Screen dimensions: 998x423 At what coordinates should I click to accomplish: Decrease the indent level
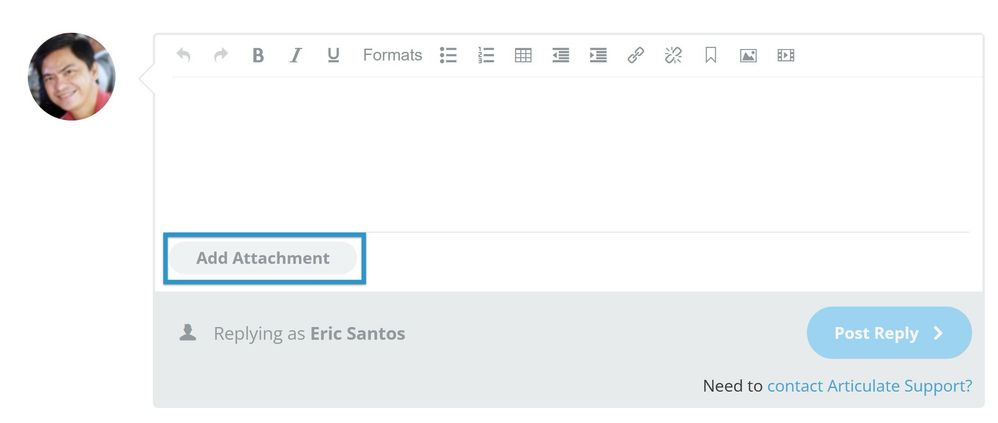tap(561, 56)
